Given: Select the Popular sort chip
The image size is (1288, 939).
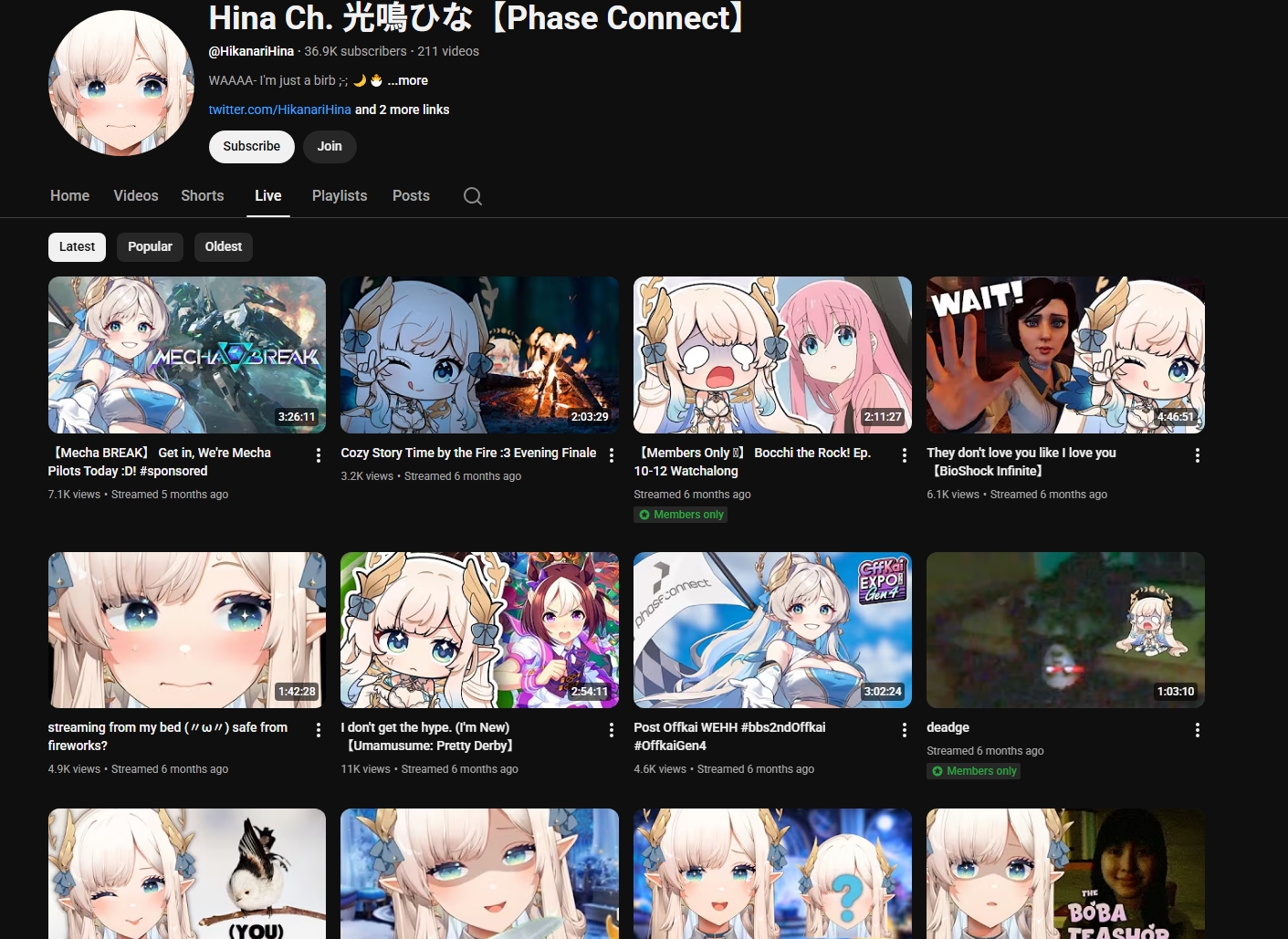Looking at the screenshot, I should [150, 247].
